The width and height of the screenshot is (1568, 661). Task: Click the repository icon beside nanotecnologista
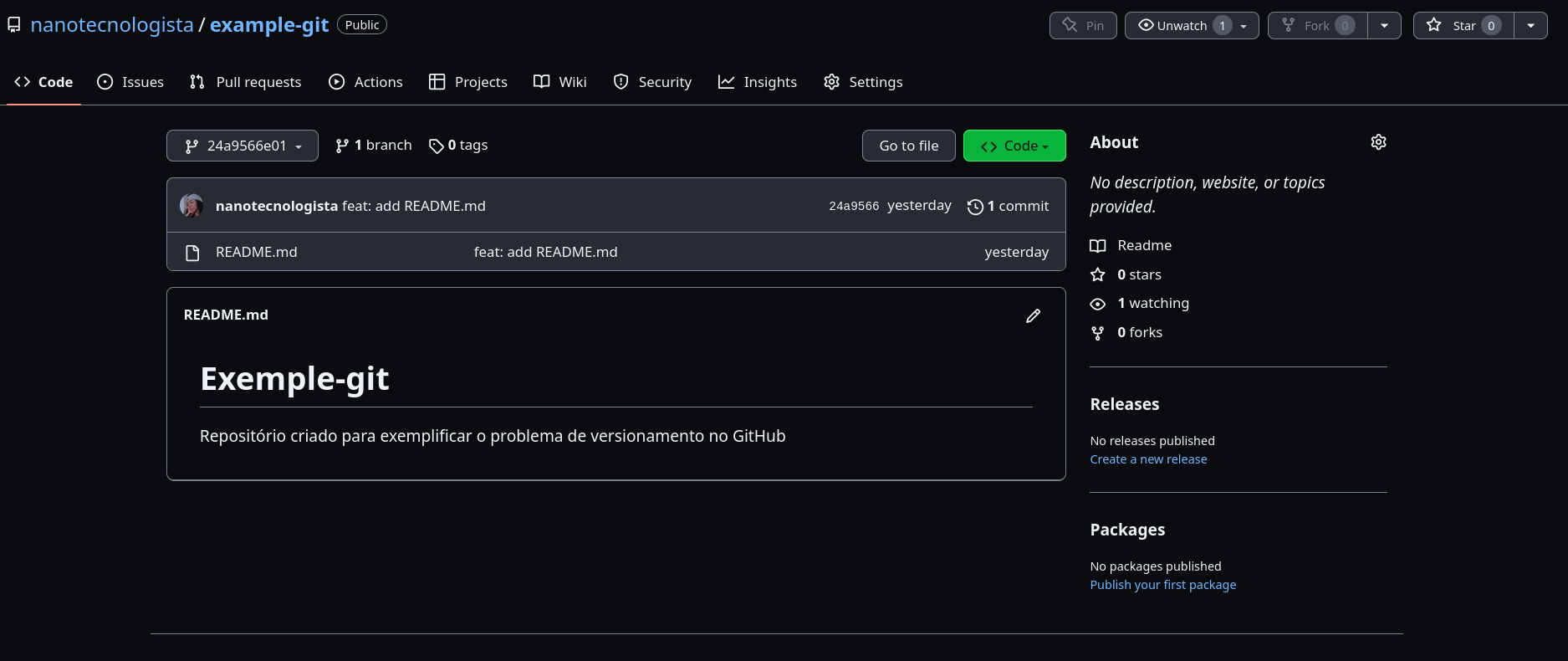(x=14, y=25)
